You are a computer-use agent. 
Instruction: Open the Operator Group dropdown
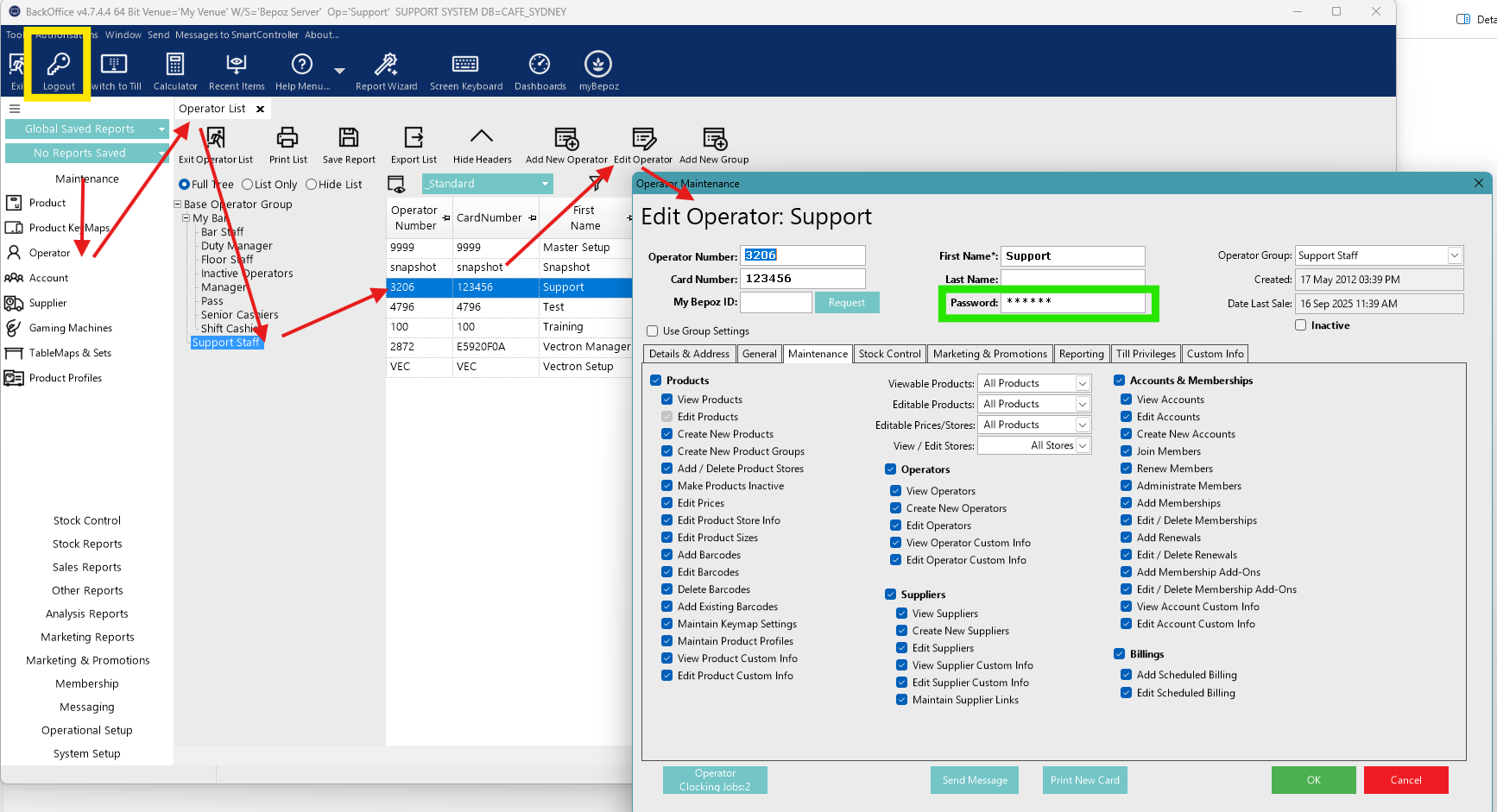click(x=1455, y=255)
